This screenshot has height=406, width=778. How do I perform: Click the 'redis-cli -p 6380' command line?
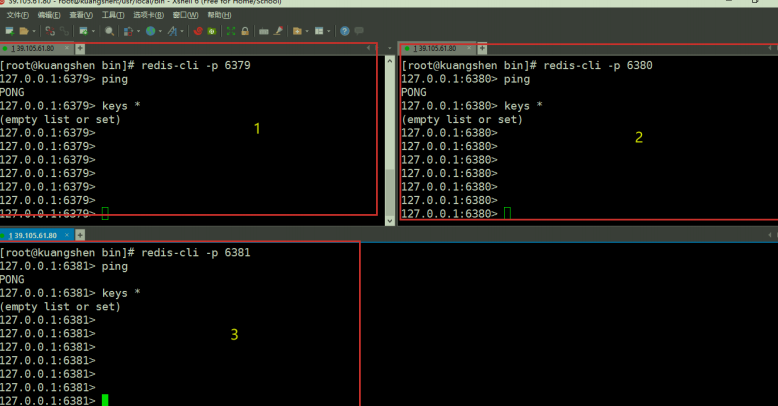[527, 66]
